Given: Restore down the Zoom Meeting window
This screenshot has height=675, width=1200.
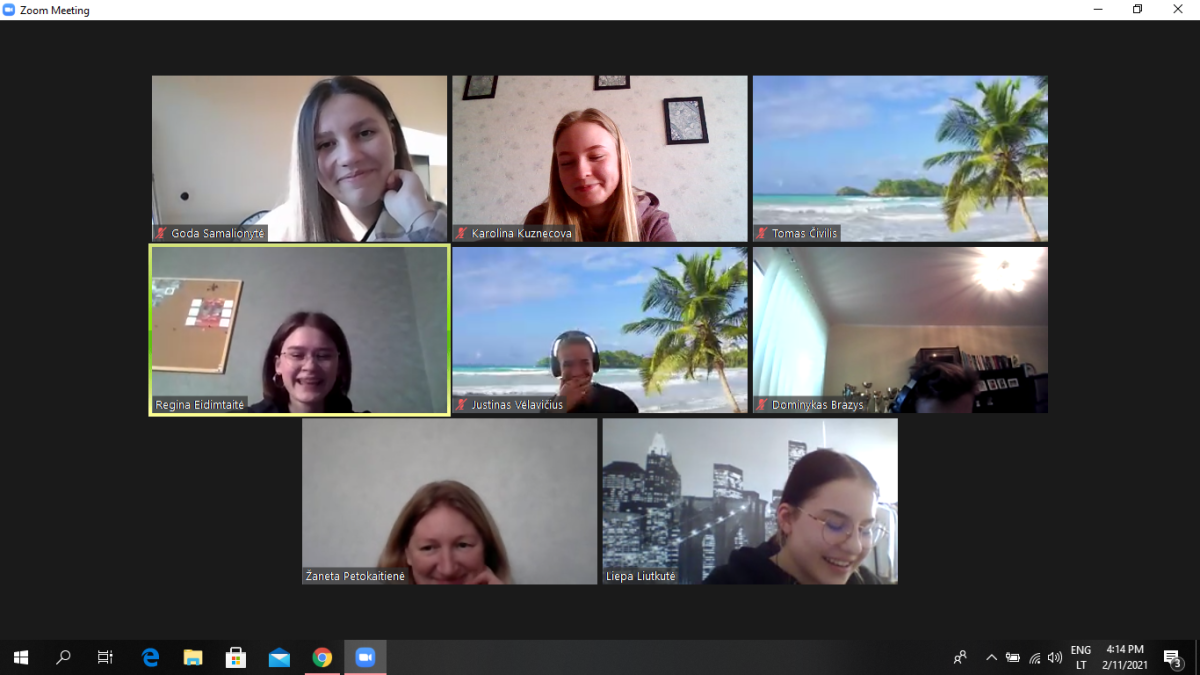Looking at the screenshot, I should click(1138, 10).
